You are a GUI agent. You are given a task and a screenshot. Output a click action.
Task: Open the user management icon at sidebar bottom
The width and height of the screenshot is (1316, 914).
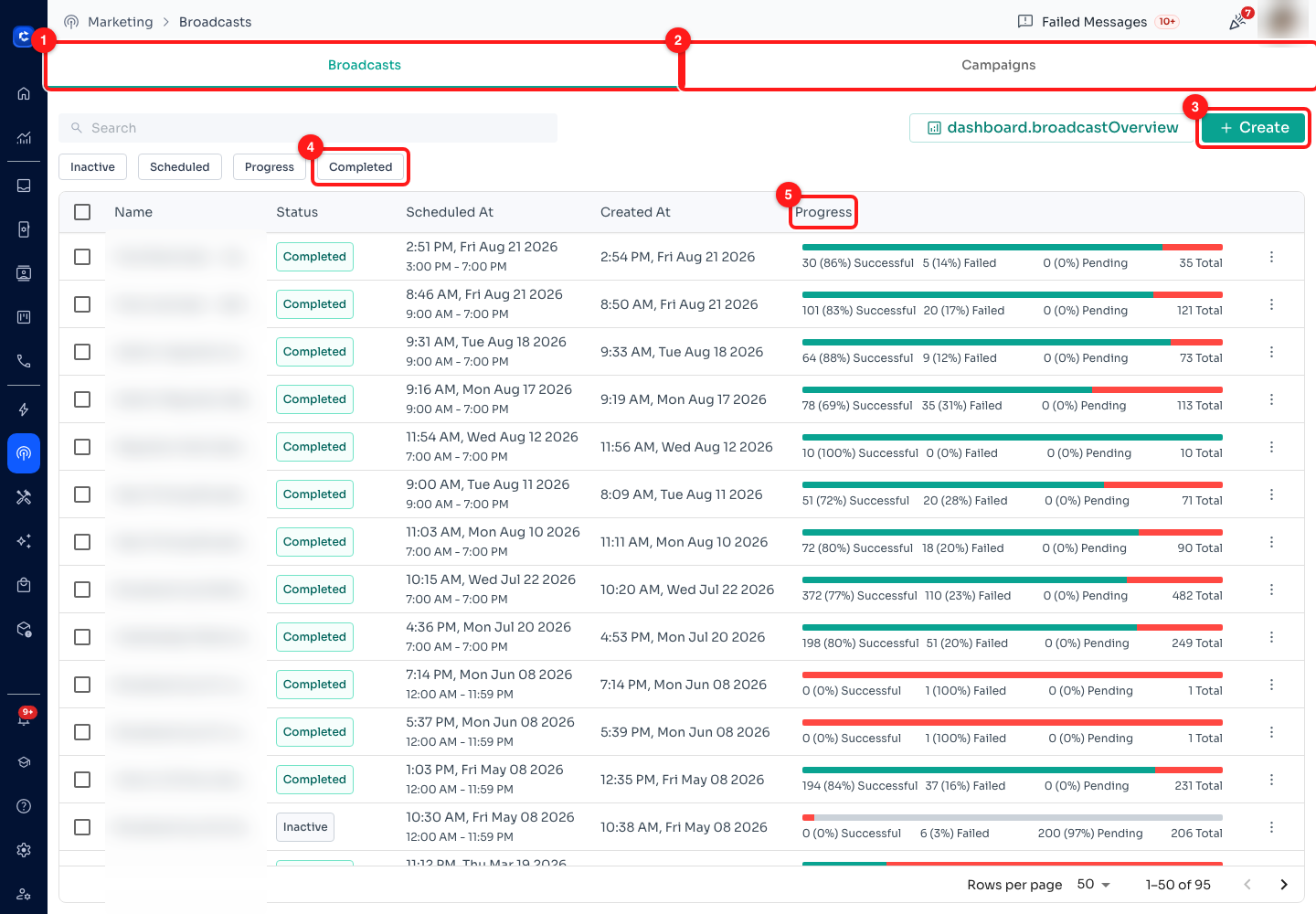24,894
